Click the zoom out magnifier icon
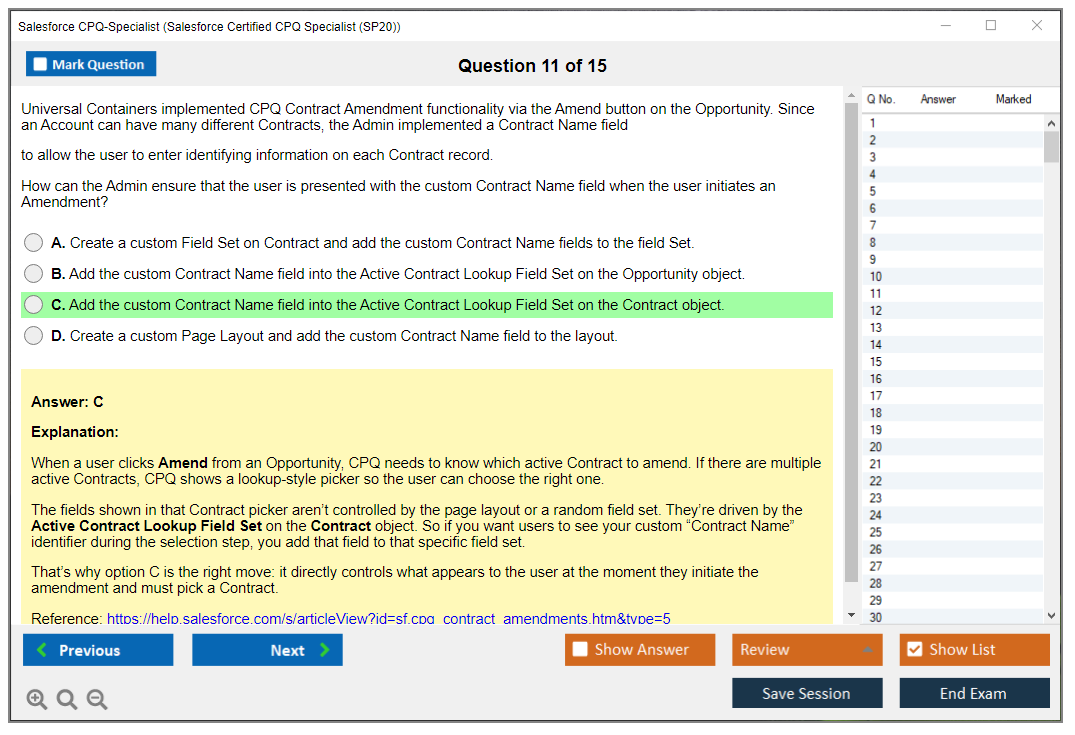Image resolution: width=1075 pixels, height=735 pixels. (x=97, y=699)
